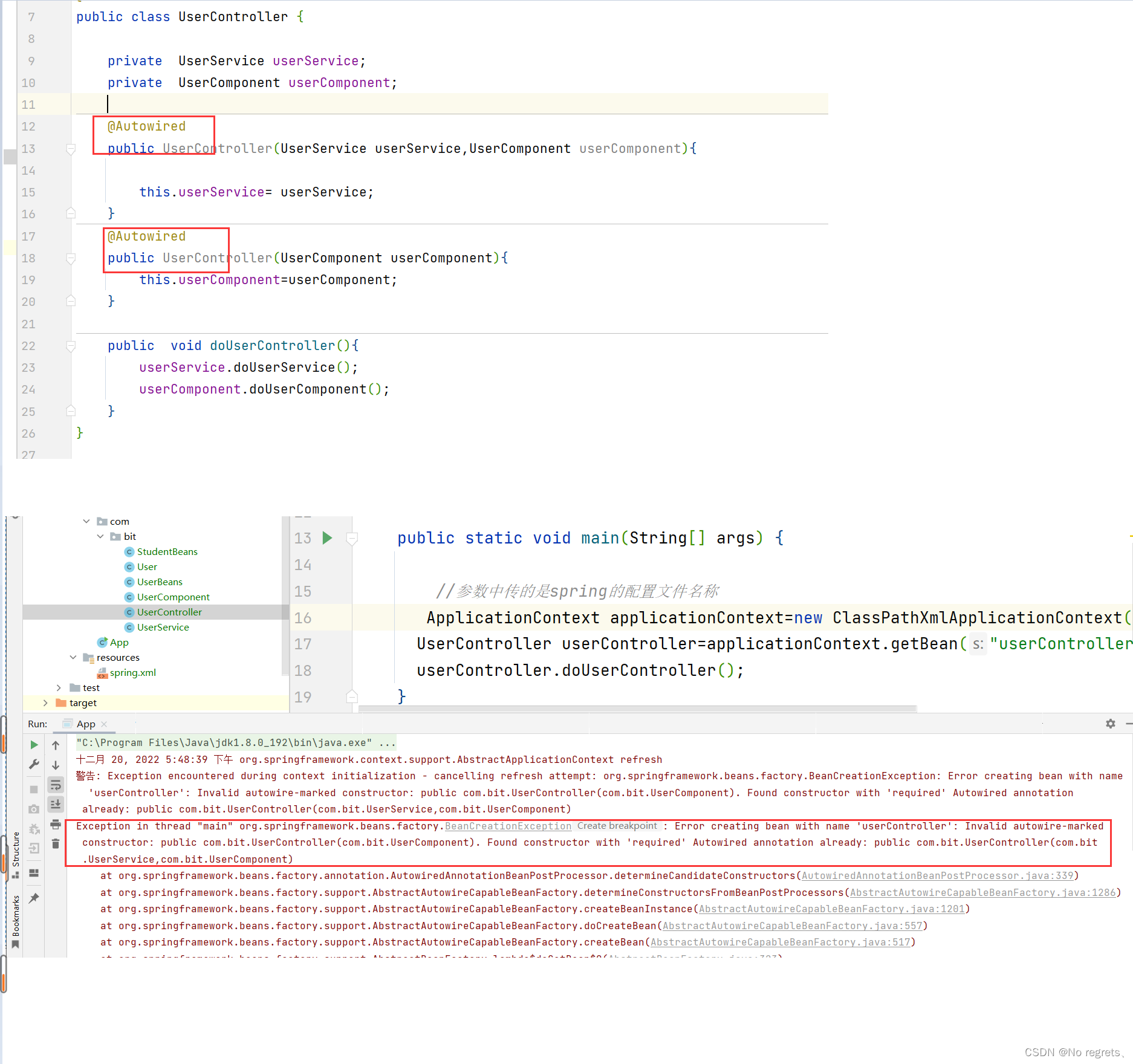1133x1064 pixels.
Task: Open AutowiredAnnotationBeanPostProcessor.java:339 link
Action: pyautogui.click(x=937, y=875)
